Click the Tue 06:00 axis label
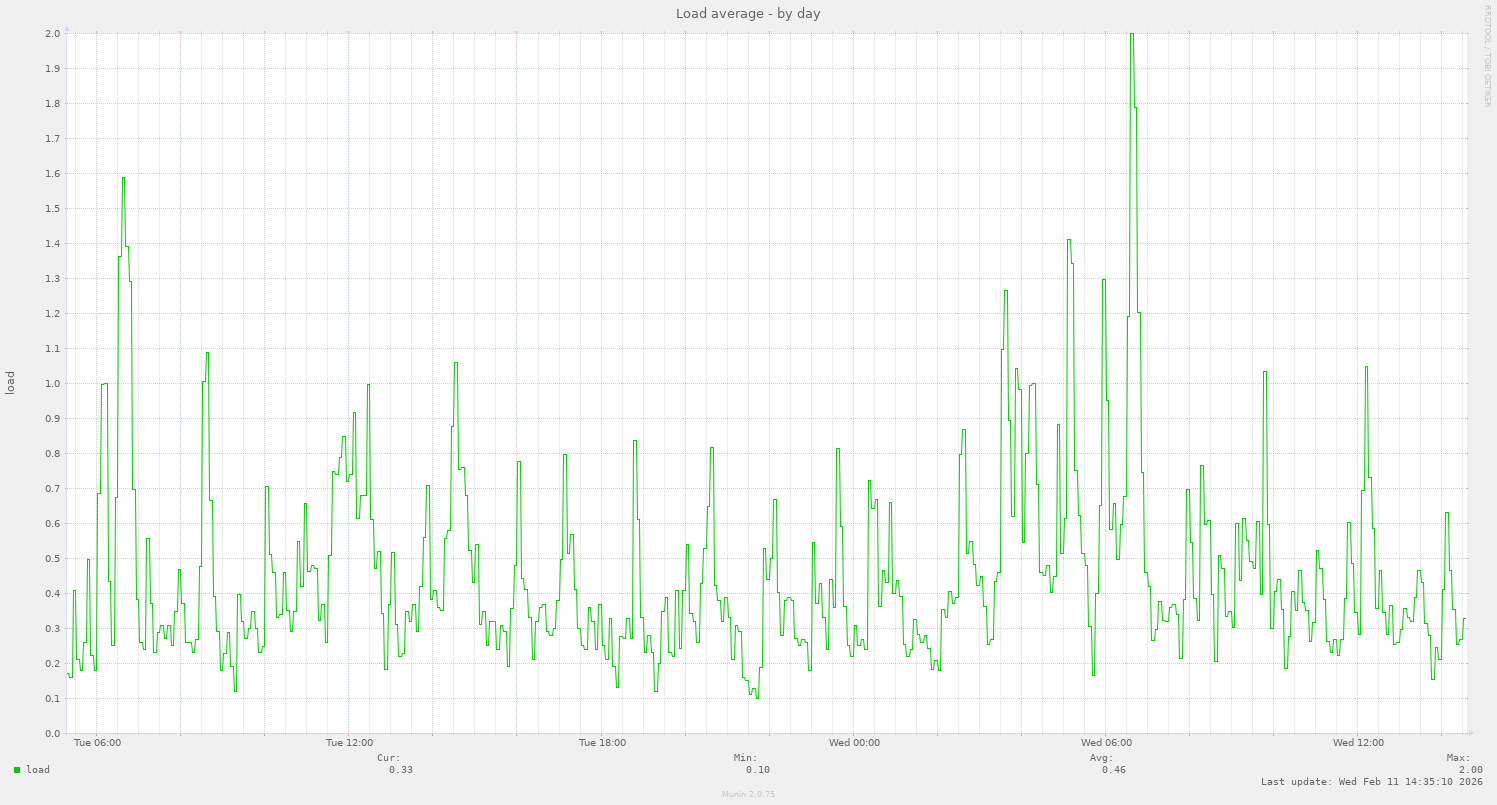The image size is (1497, 805). 96,742
